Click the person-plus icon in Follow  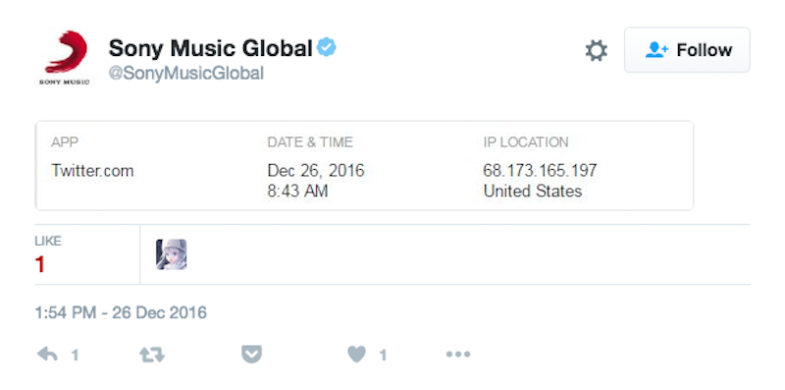click(656, 50)
